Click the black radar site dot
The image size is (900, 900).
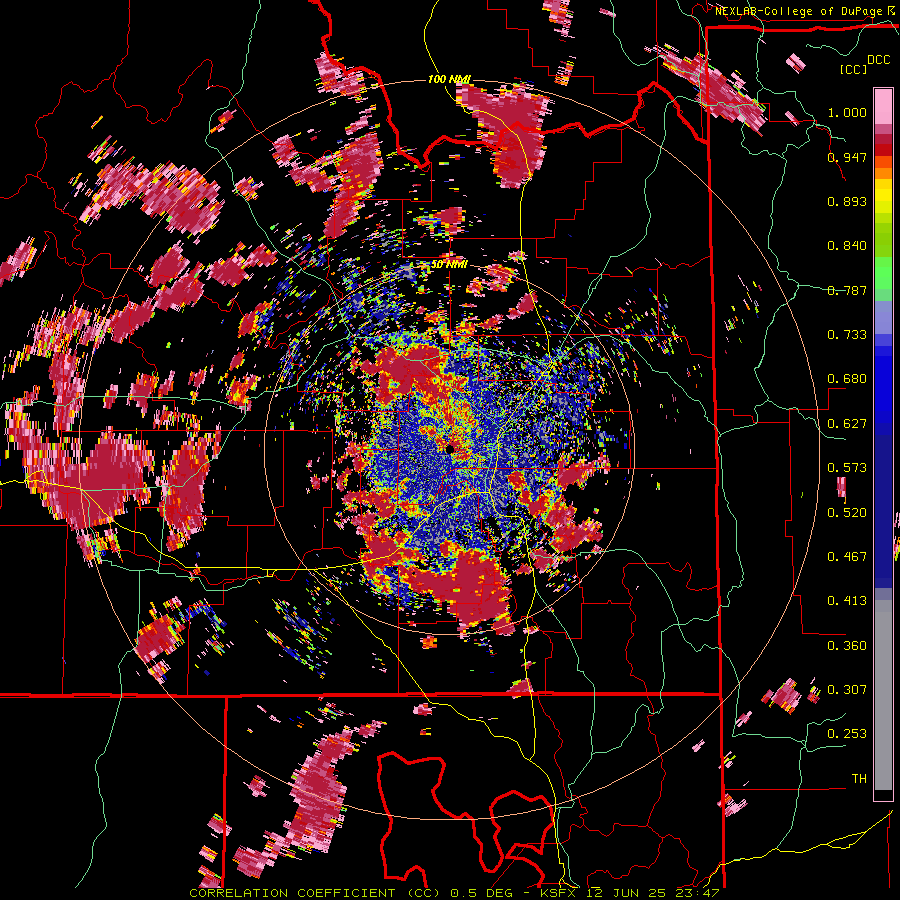pyautogui.click(x=449, y=448)
